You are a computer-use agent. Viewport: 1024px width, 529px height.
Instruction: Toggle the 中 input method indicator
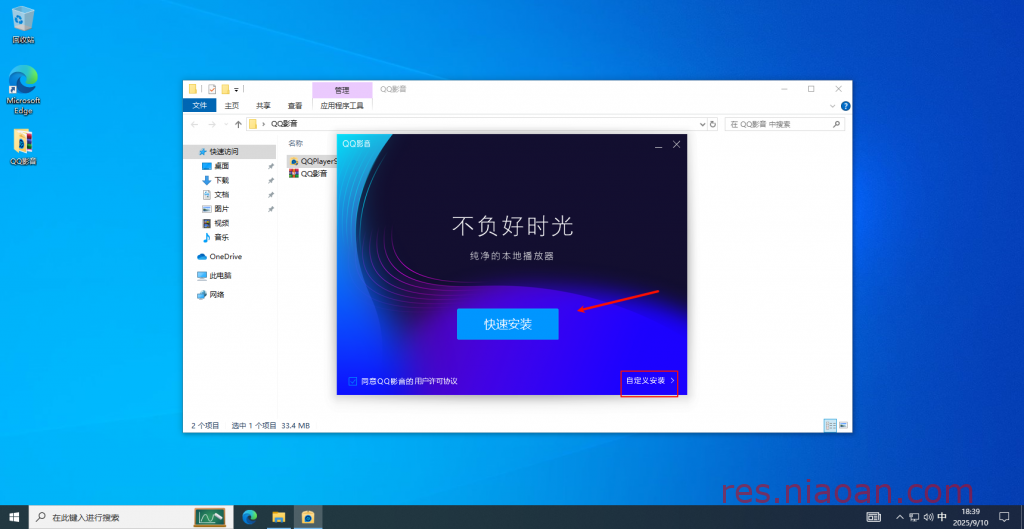[x=942, y=517]
